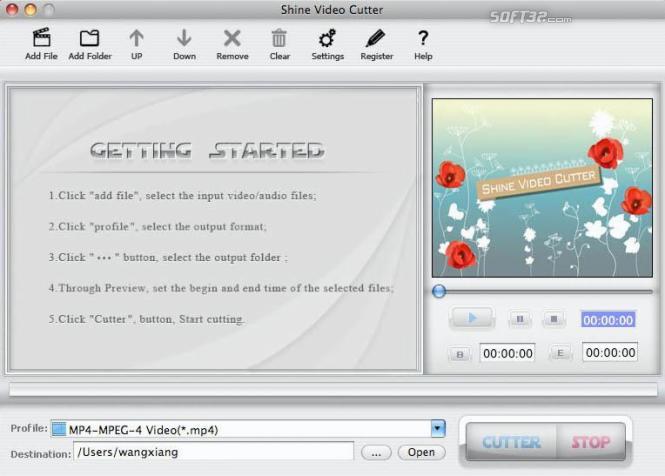Pause the preview playback

click(520, 319)
